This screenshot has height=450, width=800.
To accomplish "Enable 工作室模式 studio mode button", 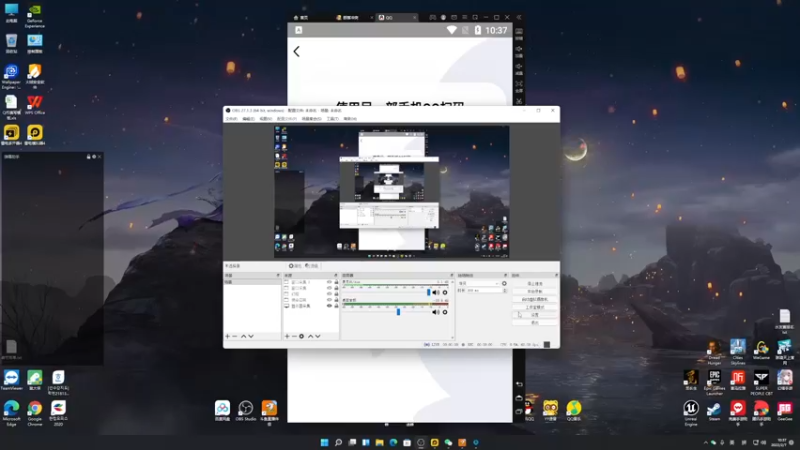I will (x=535, y=307).
